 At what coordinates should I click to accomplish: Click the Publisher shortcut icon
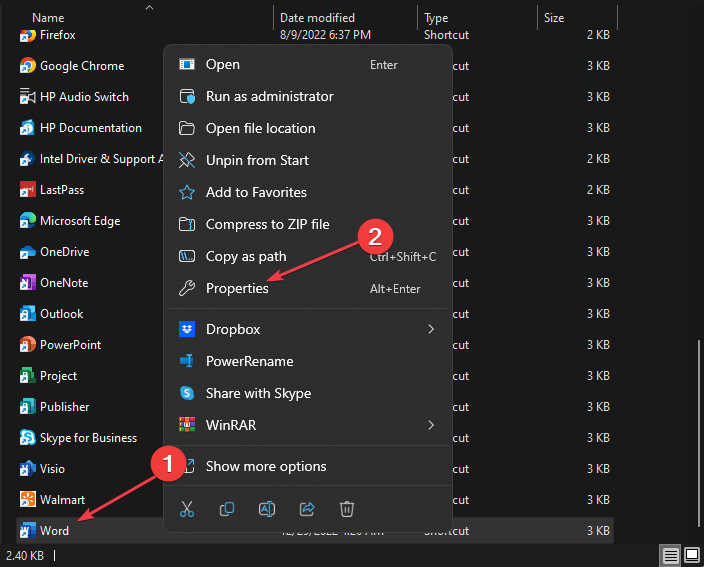tap(27, 407)
